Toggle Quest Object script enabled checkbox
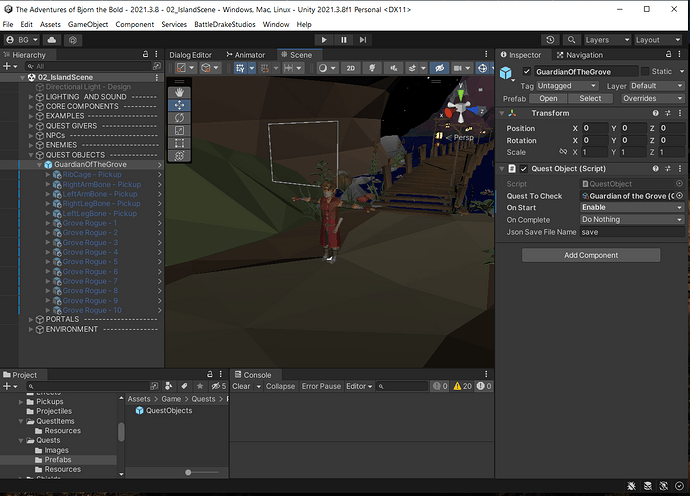Screen dimensions: 690x496 coord(524,169)
